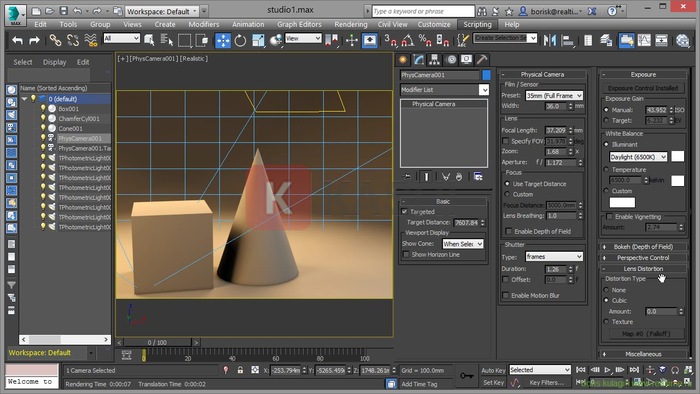Expand the Perspective Control rollout
The height and width of the screenshot is (394, 700).
pos(643,258)
